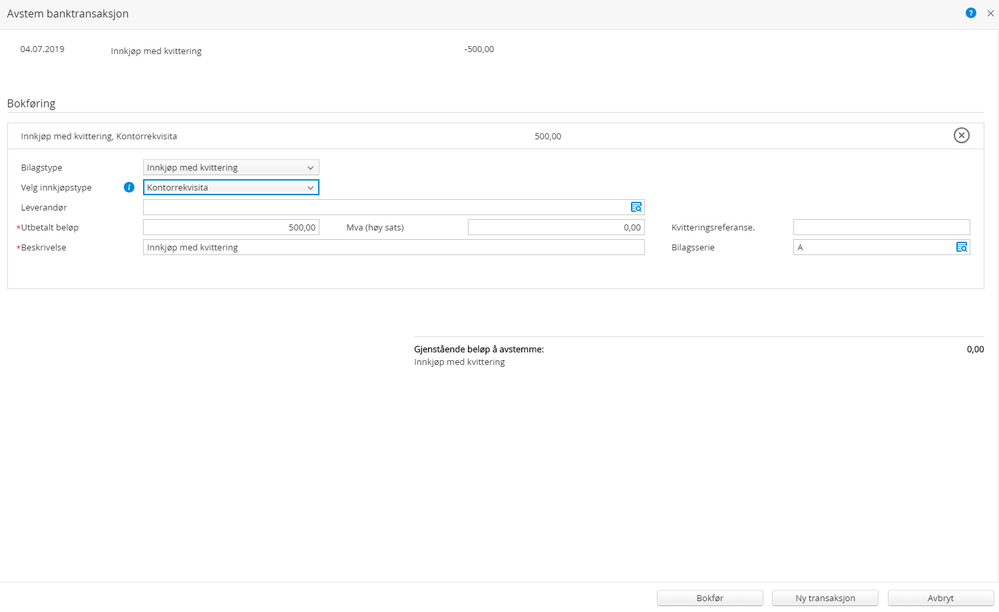Show info about Velg innkjøpstype
Screen dimensions: 999x612
[x=129, y=187]
